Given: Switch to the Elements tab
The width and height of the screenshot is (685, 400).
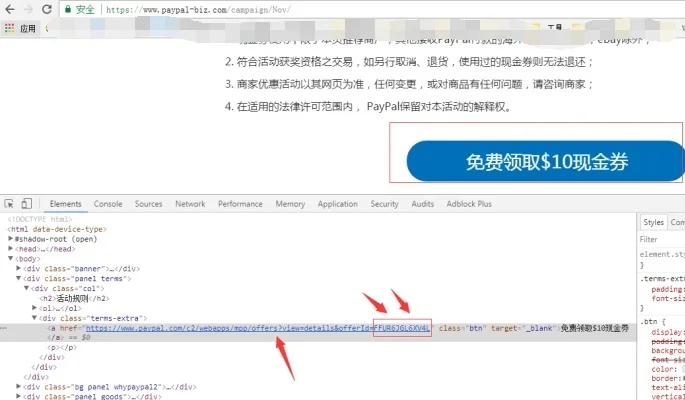Looking at the screenshot, I should 66,204.
